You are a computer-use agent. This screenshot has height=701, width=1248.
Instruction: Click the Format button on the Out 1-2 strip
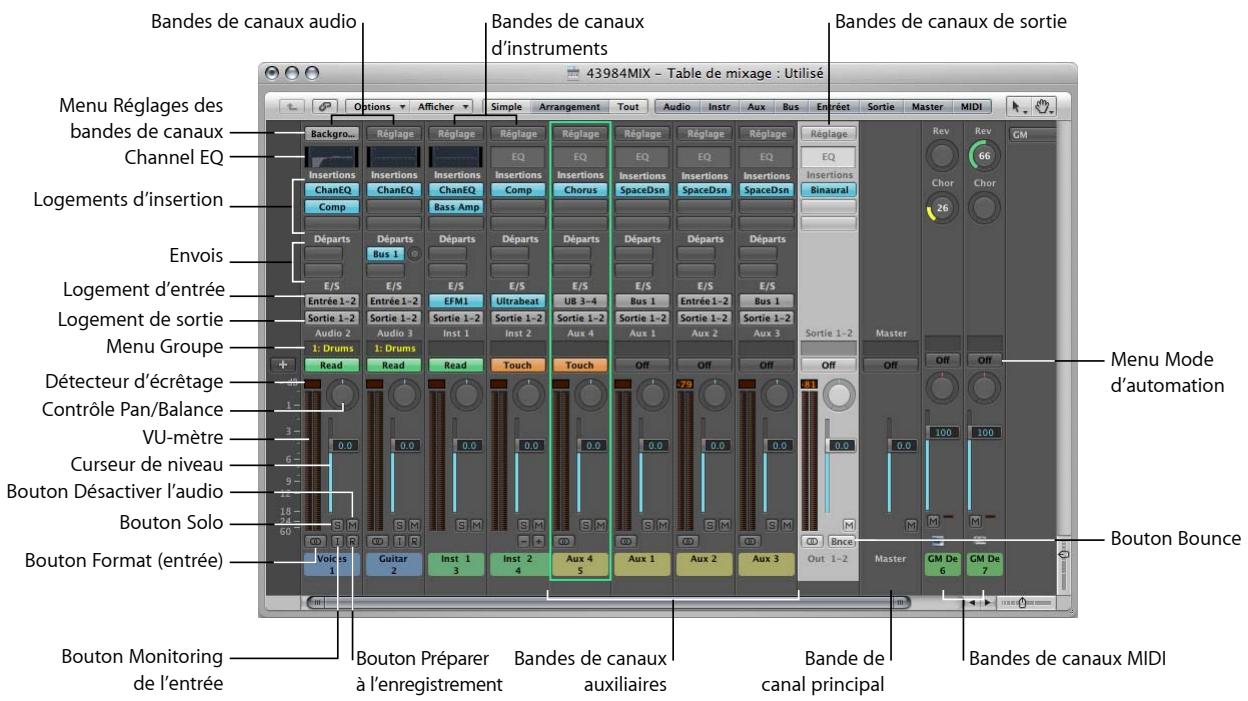[x=814, y=541]
